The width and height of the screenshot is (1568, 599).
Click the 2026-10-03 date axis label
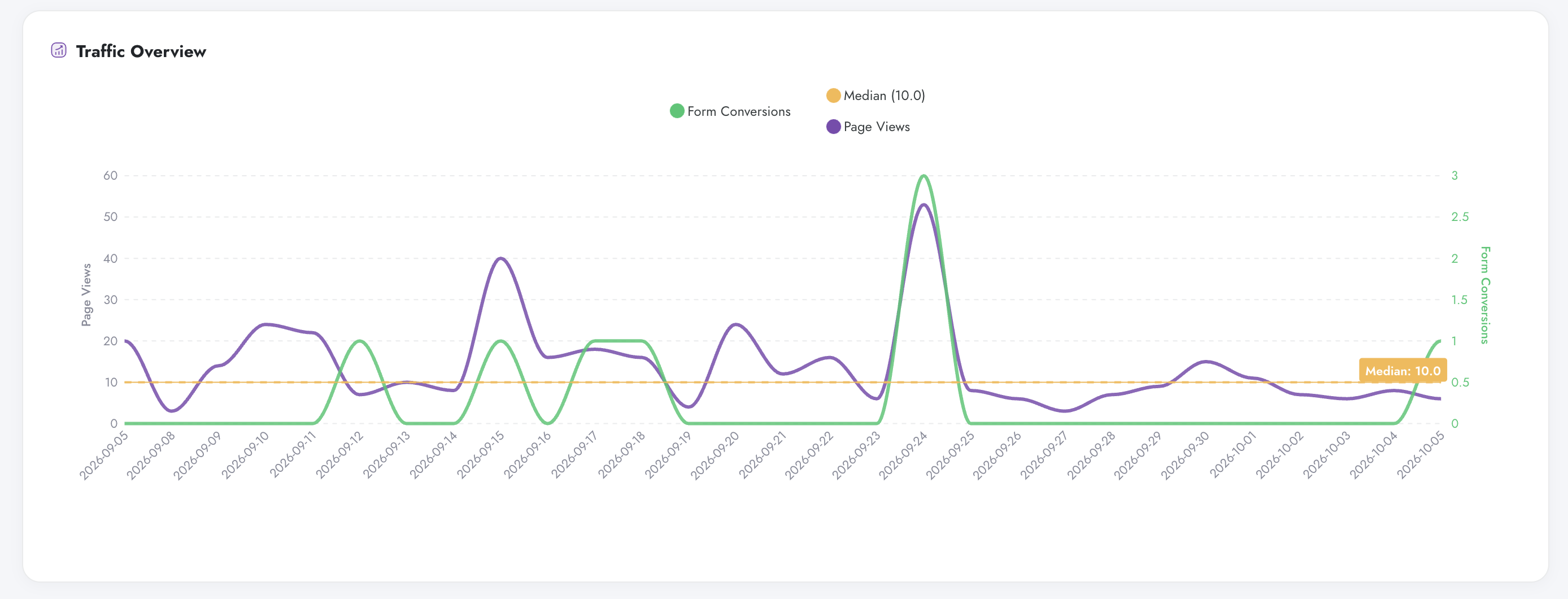pyautogui.click(x=1326, y=455)
